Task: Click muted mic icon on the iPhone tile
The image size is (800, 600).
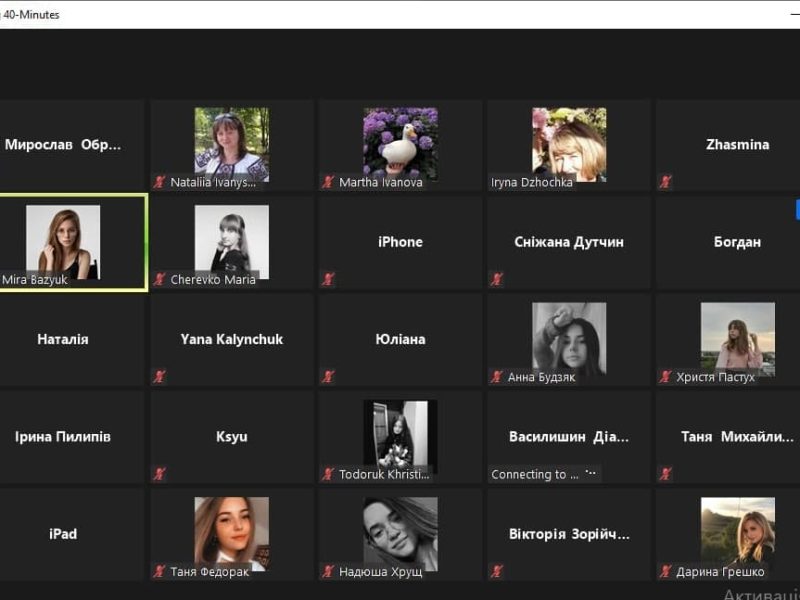Action: click(x=328, y=279)
